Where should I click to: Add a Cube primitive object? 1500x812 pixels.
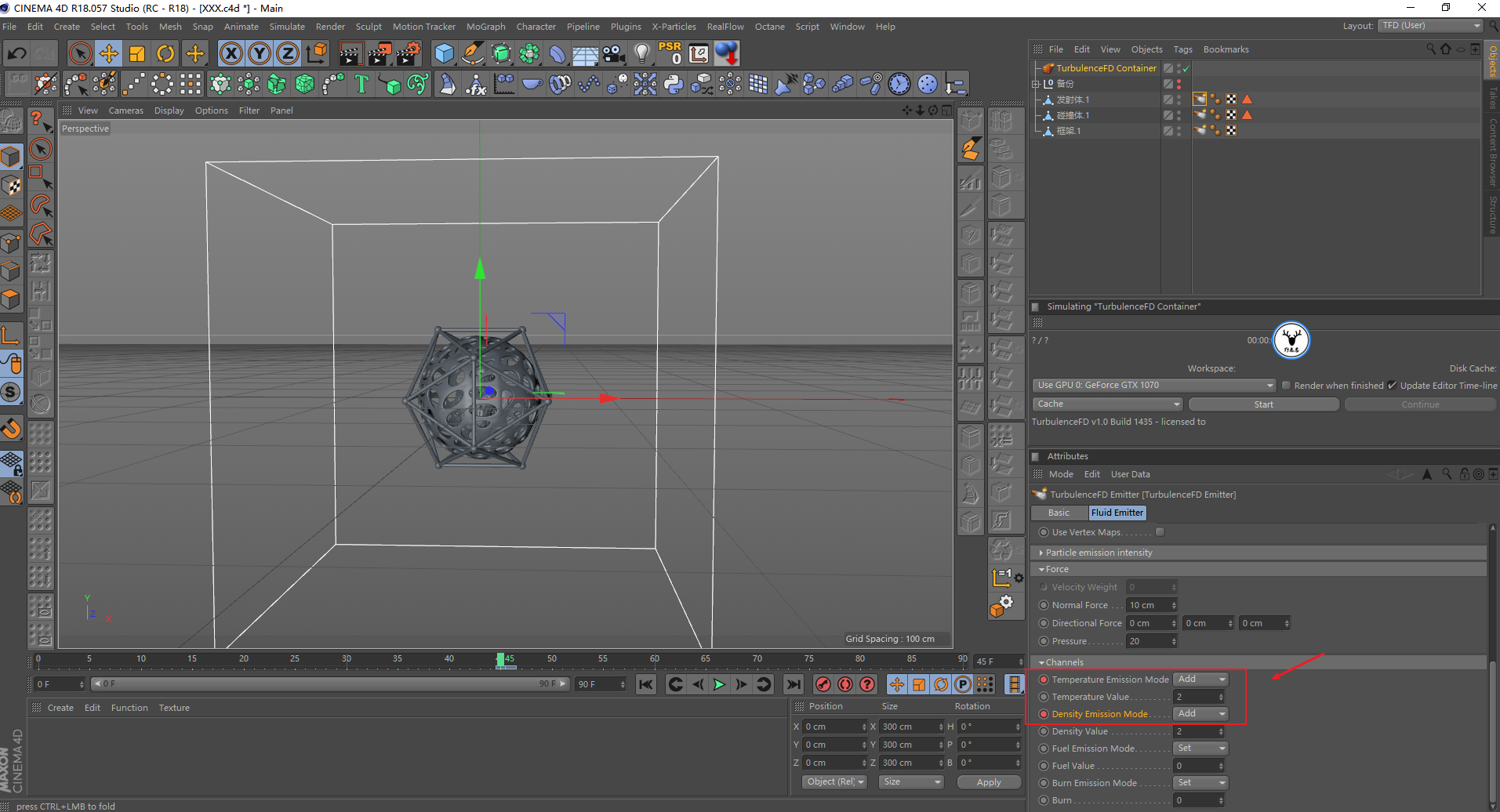click(x=445, y=53)
